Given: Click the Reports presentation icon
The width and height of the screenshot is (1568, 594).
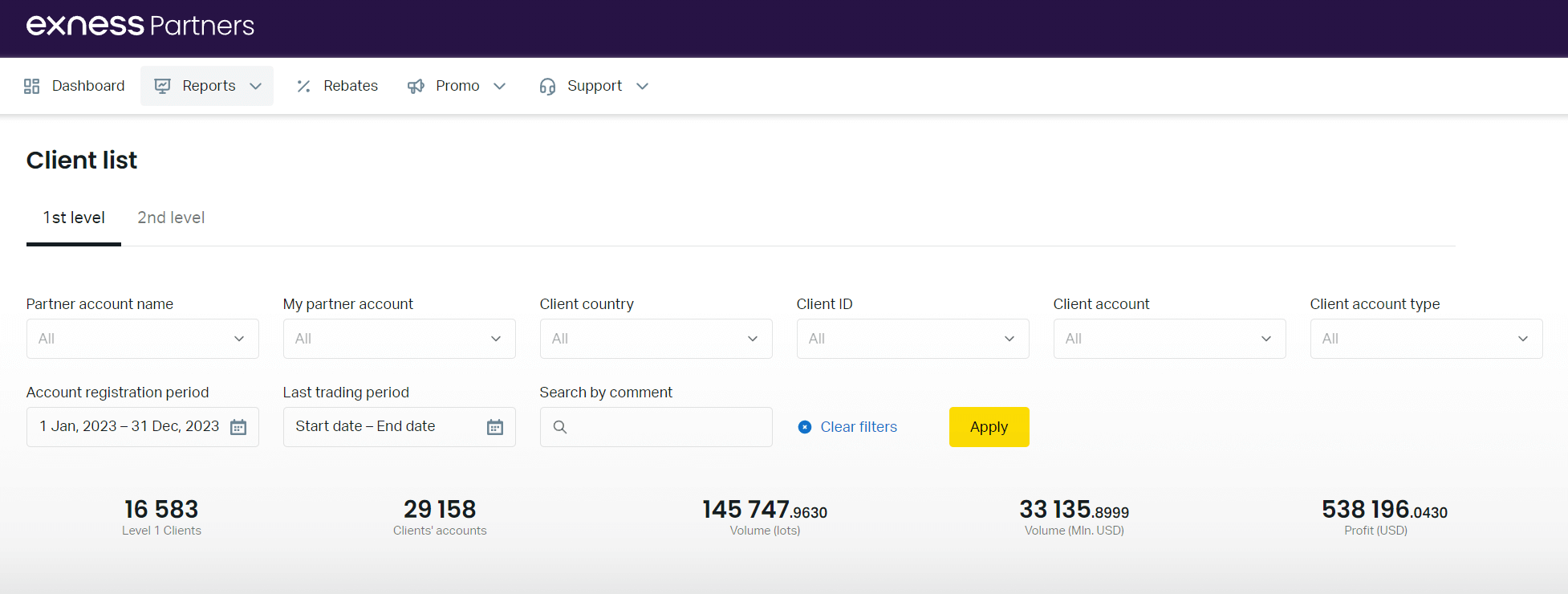Looking at the screenshot, I should tap(162, 86).
